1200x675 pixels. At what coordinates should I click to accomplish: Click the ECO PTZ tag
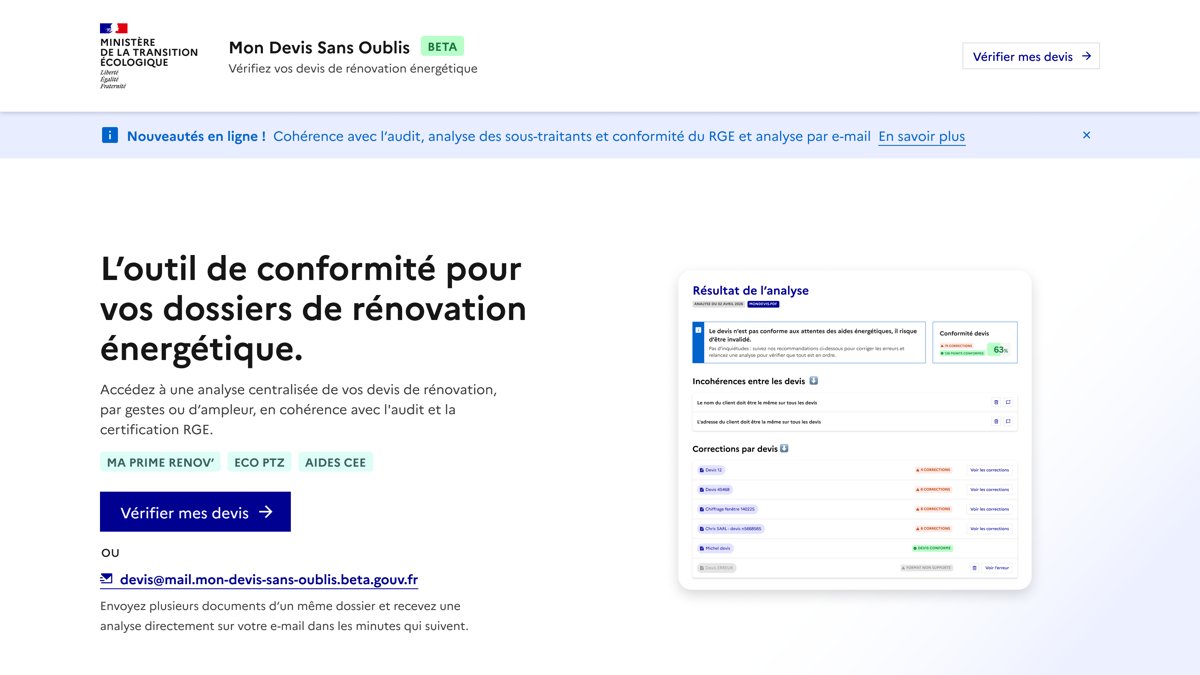(260, 462)
